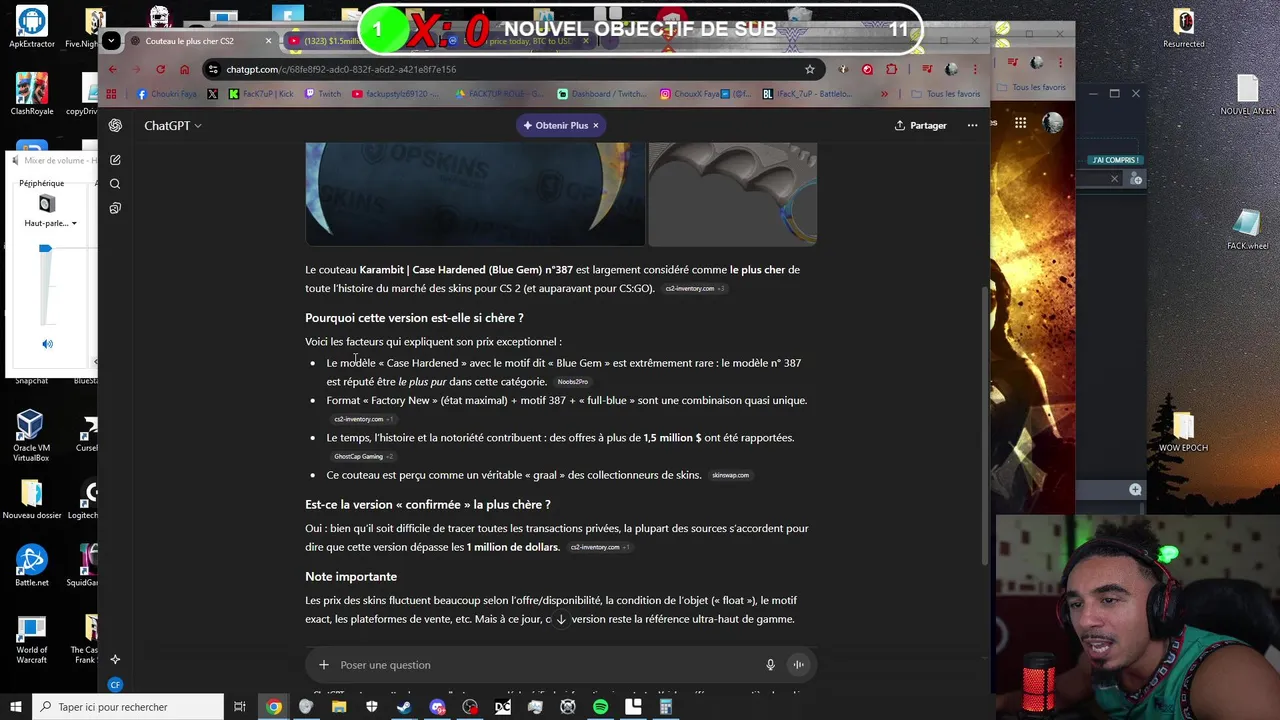Expand hidden bookmarks overflow chevron
The height and width of the screenshot is (720, 1280).
pyautogui.click(x=884, y=94)
